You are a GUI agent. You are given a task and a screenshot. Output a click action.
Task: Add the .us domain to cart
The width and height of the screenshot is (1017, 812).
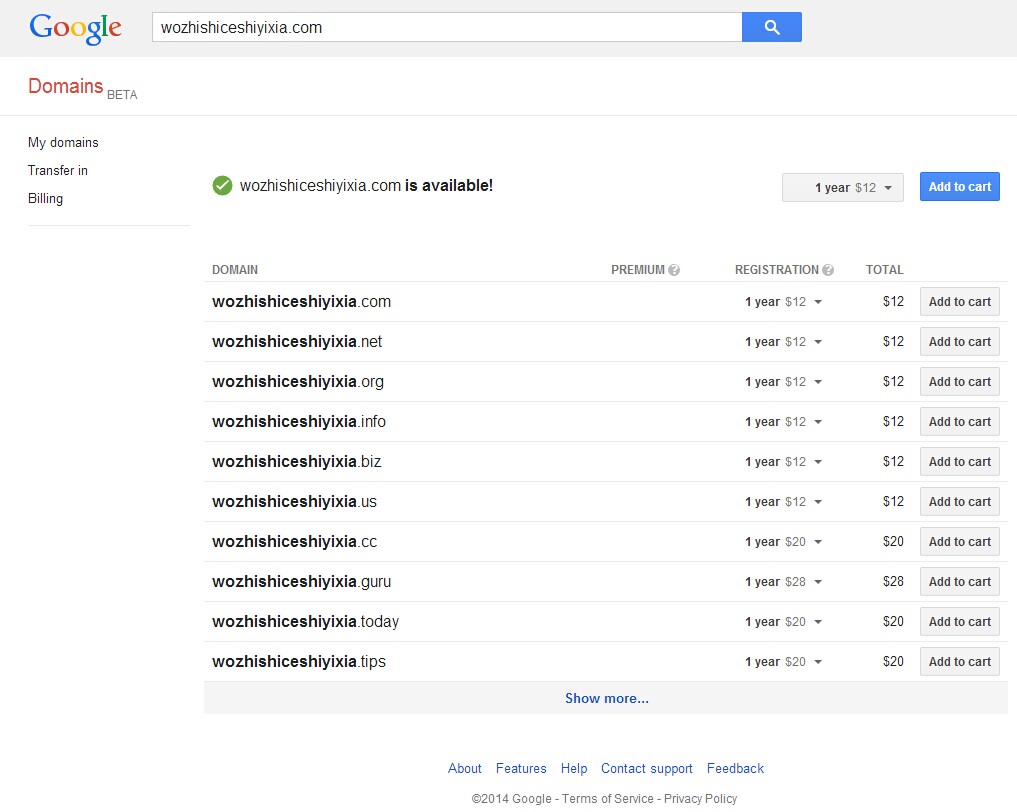(959, 502)
